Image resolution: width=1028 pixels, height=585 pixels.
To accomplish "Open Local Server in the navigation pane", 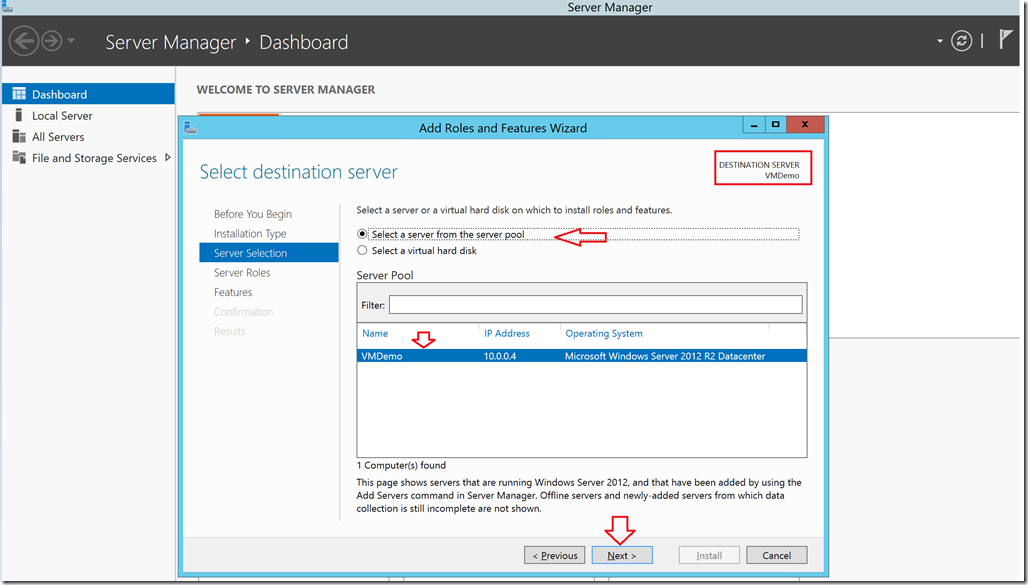I will pyautogui.click(x=62, y=115).
